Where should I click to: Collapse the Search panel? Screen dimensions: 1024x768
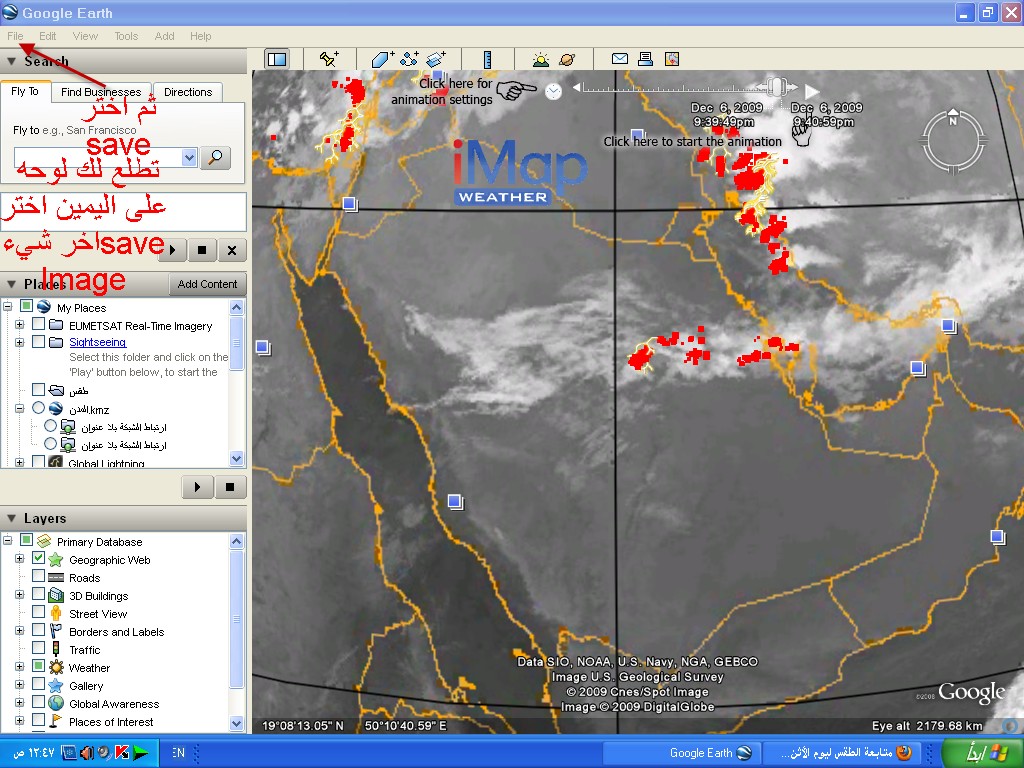(11, 61)
